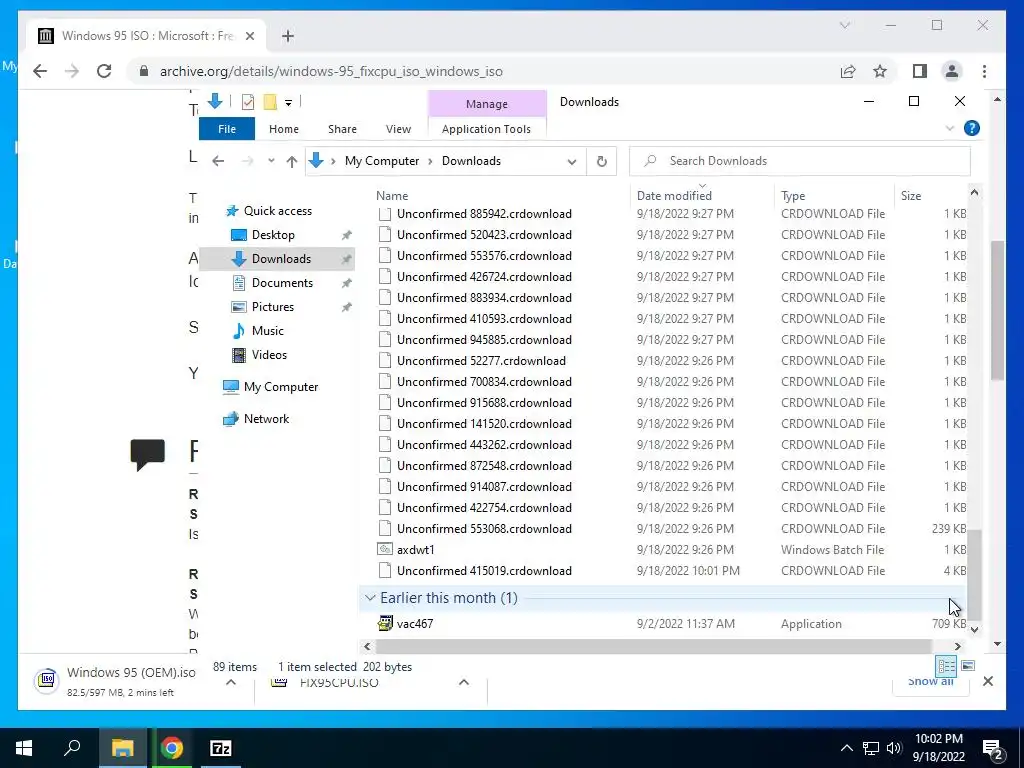Image resolution: width=1024 pixels, height=768 pixels.
Task: Refresh the Downloads folder view
Action: click(x=601, y=161)
